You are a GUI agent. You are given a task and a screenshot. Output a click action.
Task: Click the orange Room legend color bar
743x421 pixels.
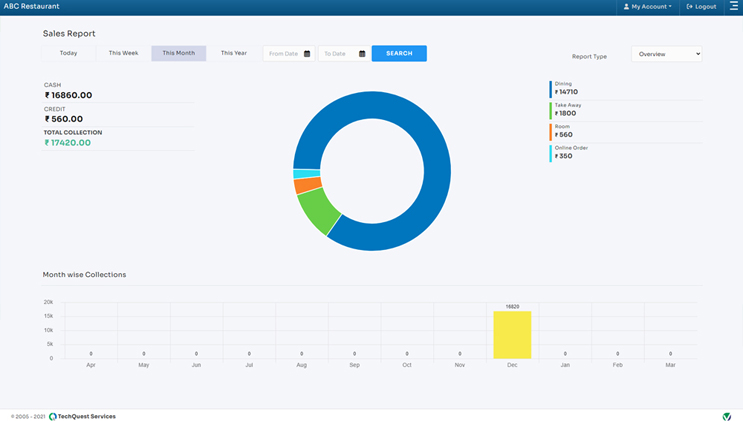pyautogui.click(x=551, y=132)
